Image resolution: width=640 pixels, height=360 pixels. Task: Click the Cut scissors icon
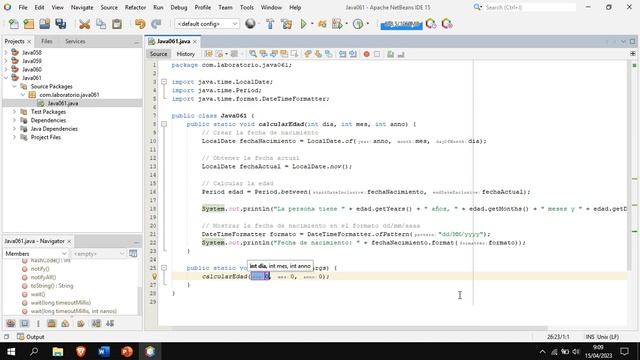(x=84, y=24)
